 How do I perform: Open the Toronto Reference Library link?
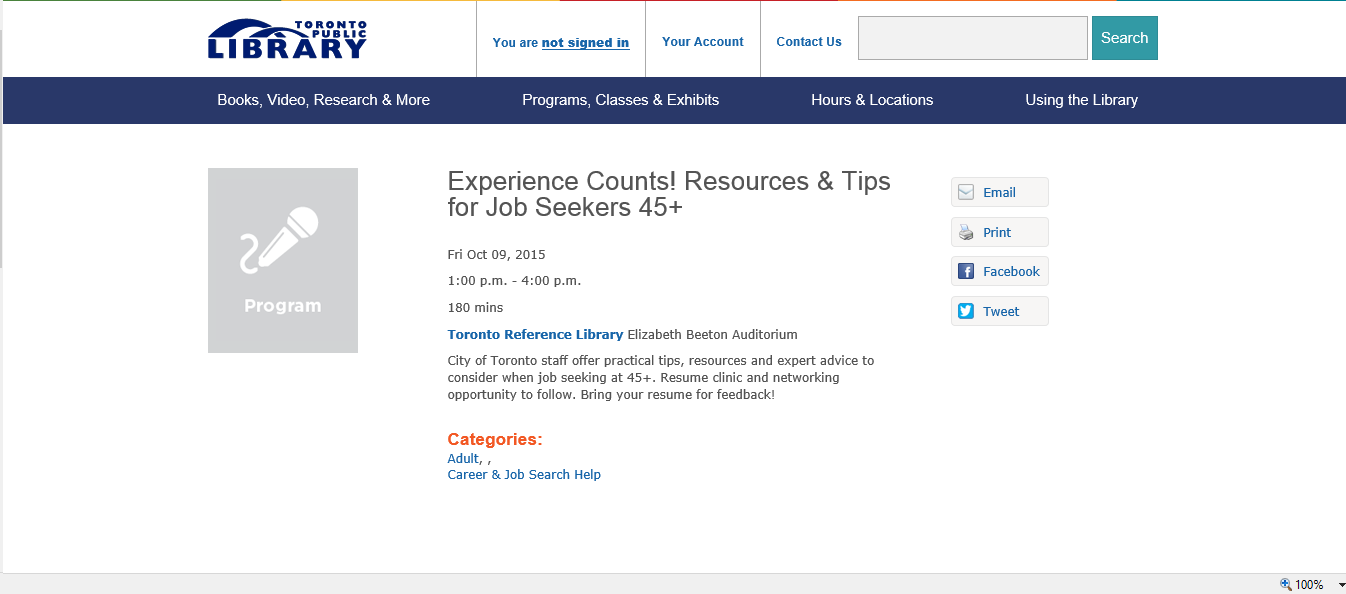coord(535,335)
